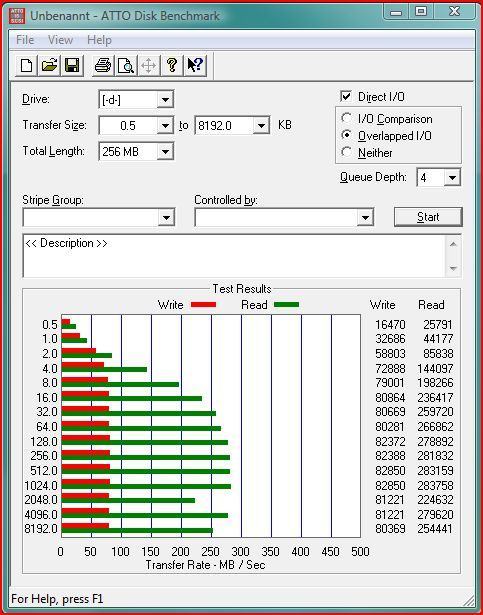The image size is (483, 615).
Task: Click read value 144097 in 4.0 row
Action: click(x=435, y=369)
